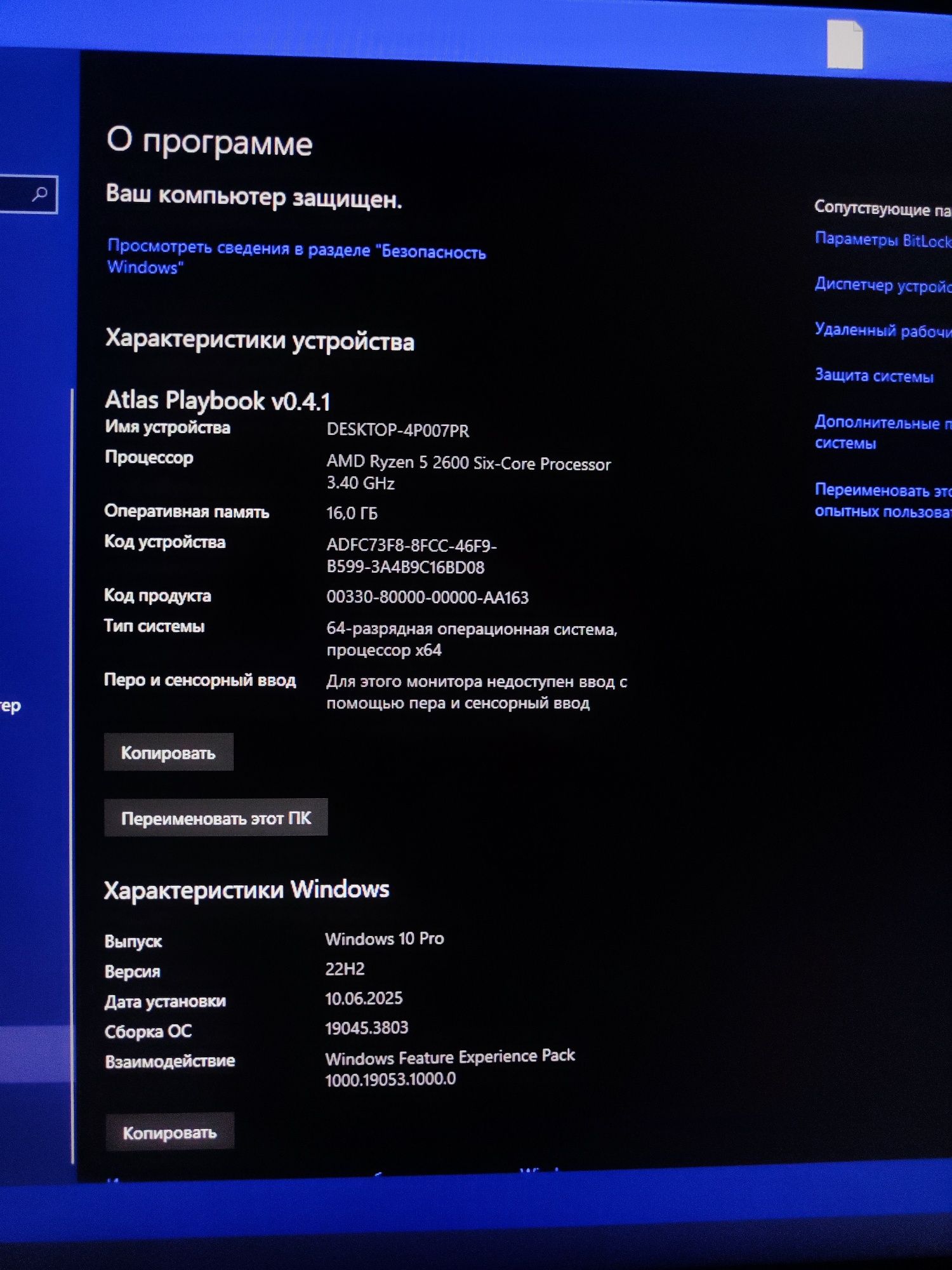Image resolution: width=952 pixels, height=1270 pixels.
Task: Select the 16,0 ГБ memory value
Action: point(352,513)
